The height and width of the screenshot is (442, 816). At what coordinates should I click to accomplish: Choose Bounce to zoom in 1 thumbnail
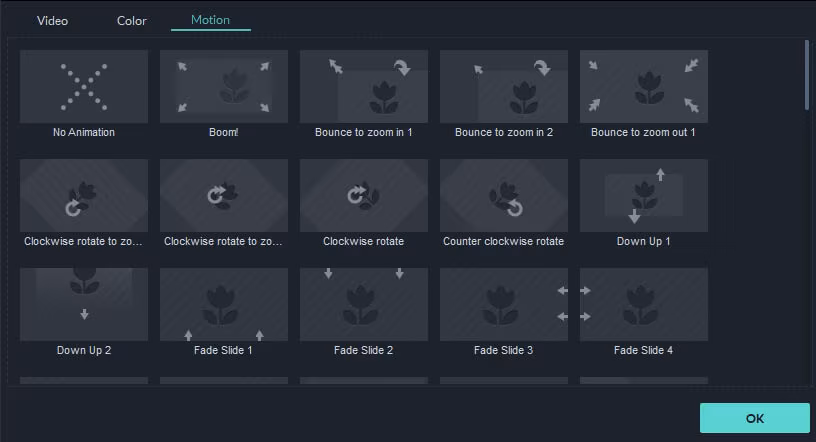[364, 86]
